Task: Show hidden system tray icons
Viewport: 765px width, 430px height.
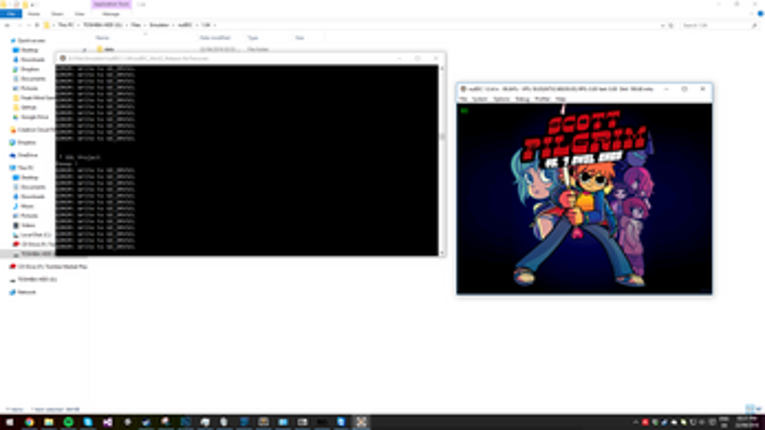Action: [635, 422]
